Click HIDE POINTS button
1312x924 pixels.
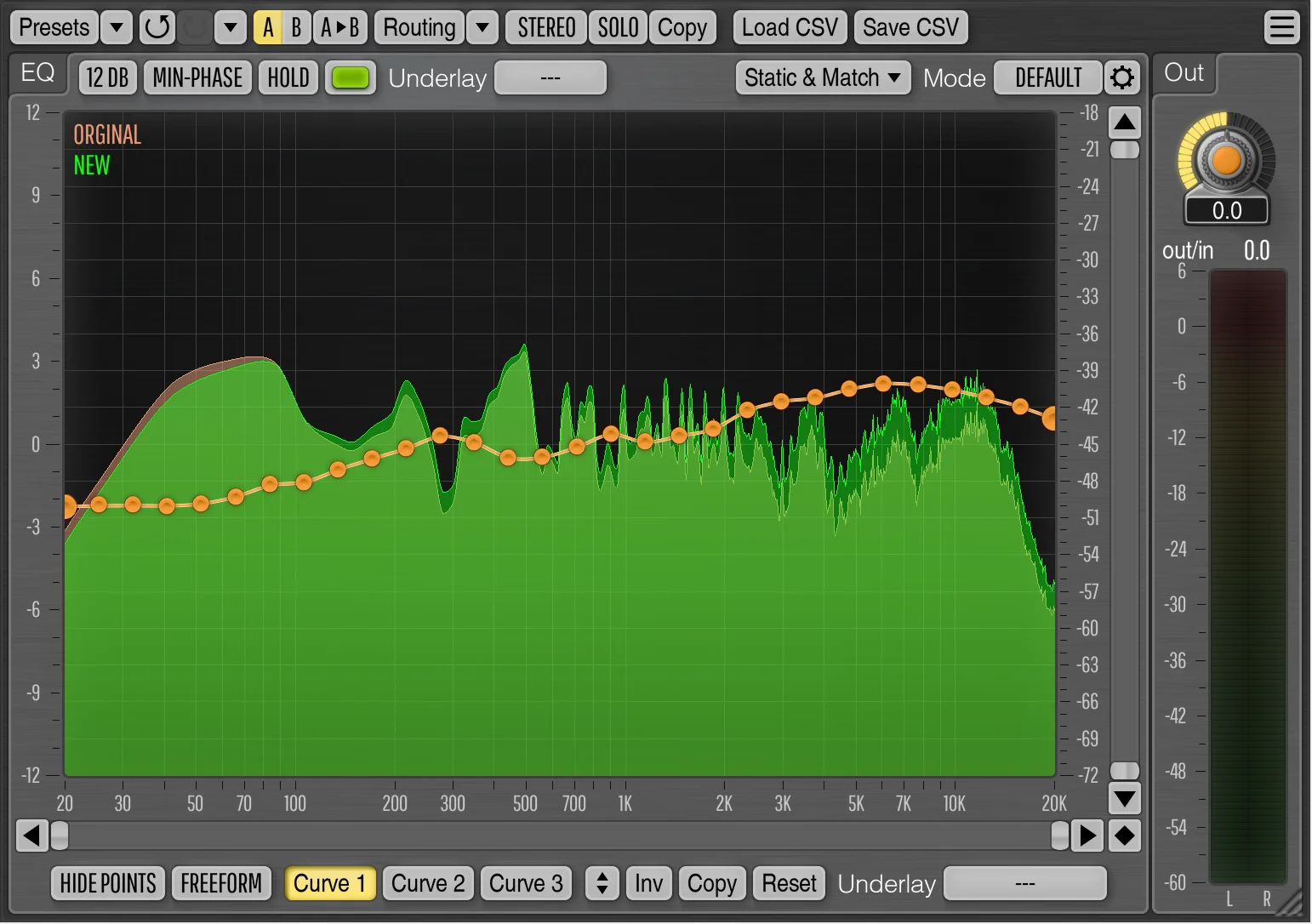(x=108, y=883)
